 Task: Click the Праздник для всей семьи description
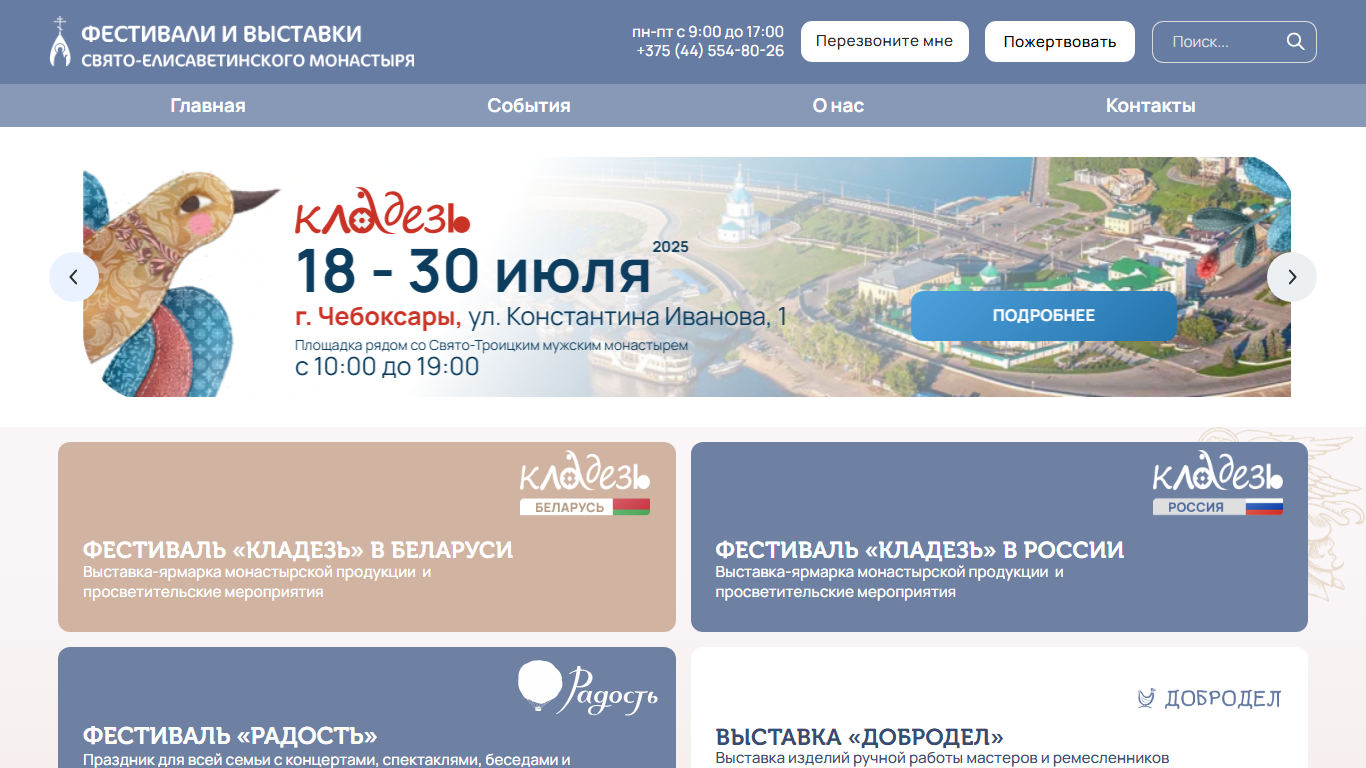pyautogui.click(x=327, y=760)
